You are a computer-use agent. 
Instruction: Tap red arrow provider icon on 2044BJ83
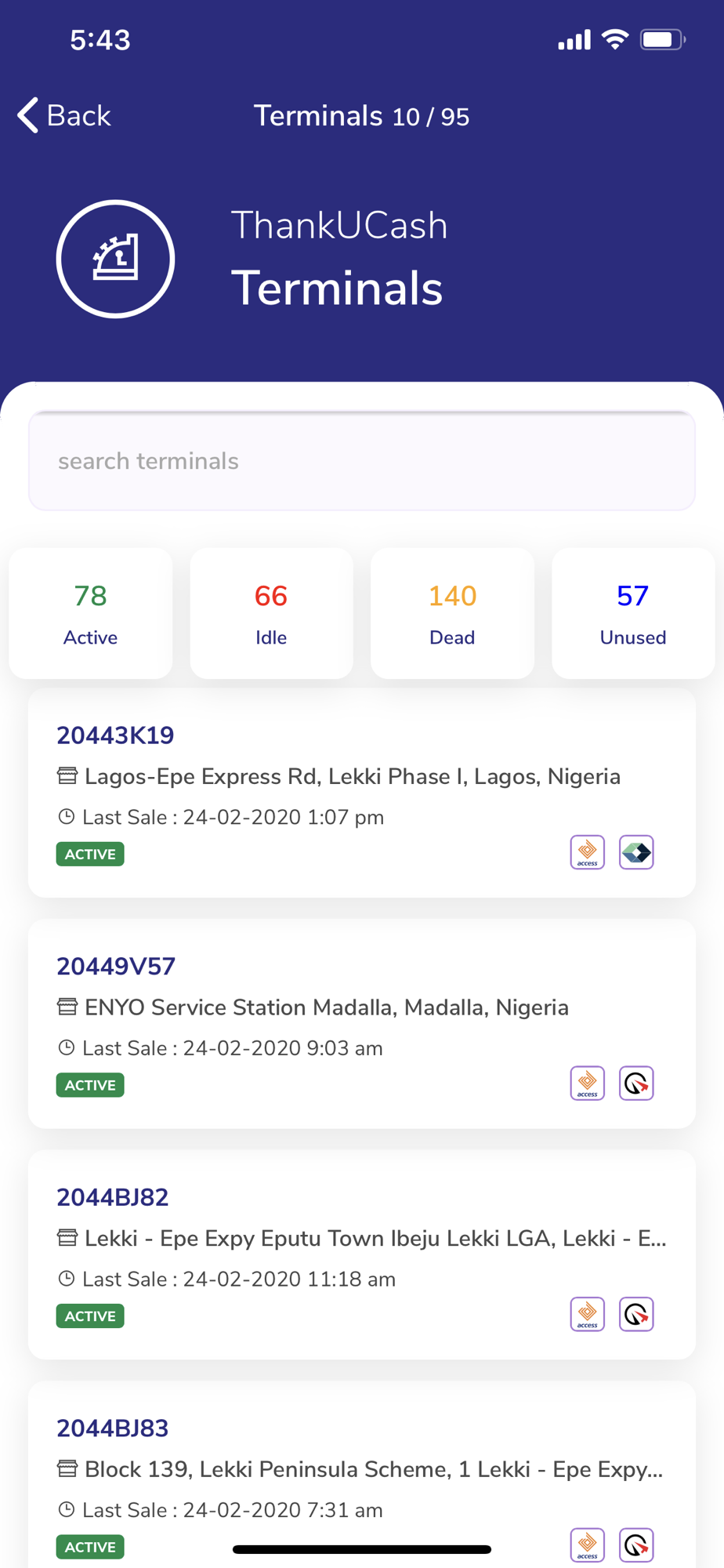[636, 1545]
